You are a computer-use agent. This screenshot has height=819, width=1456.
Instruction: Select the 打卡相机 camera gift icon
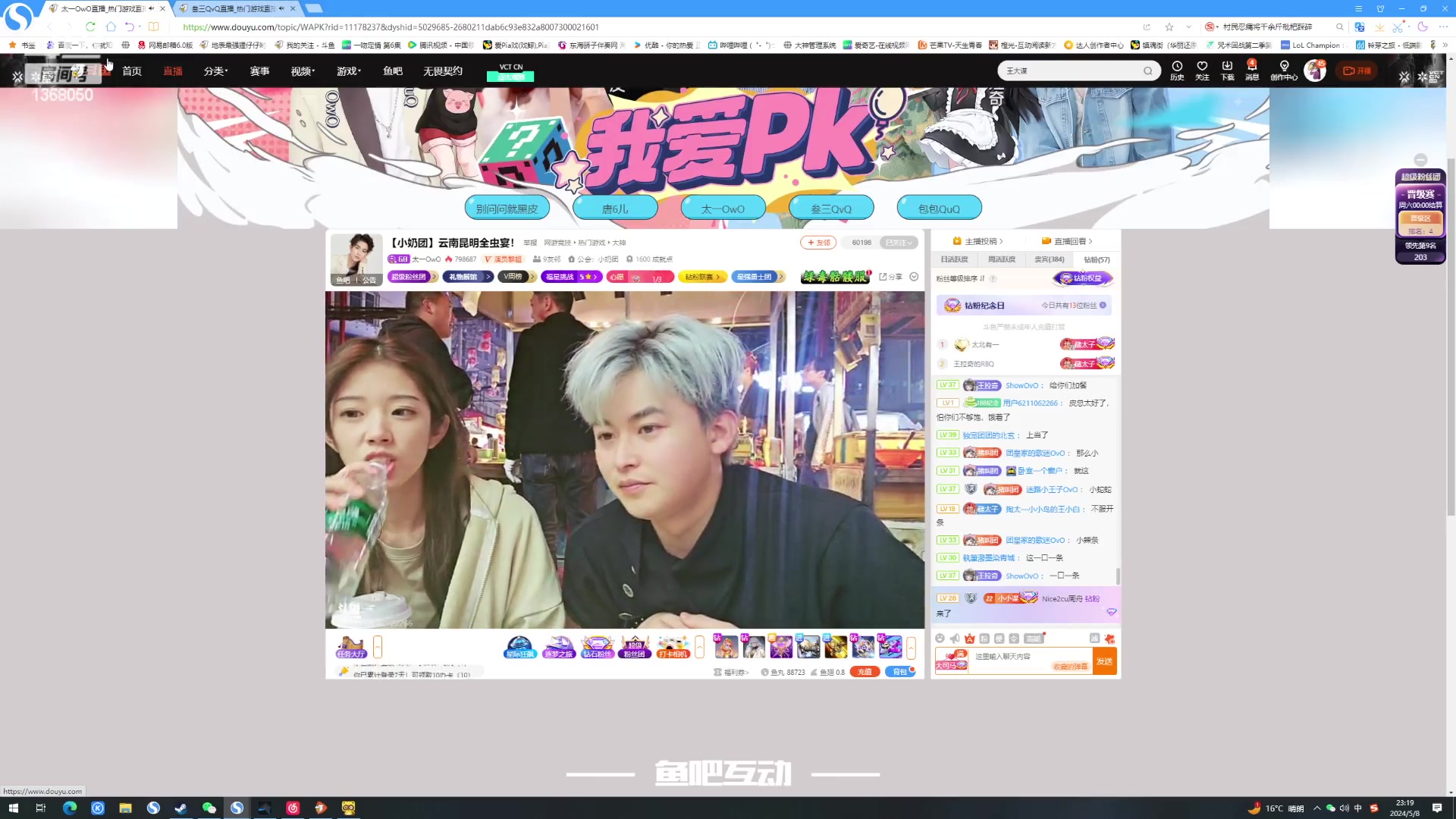673,647
